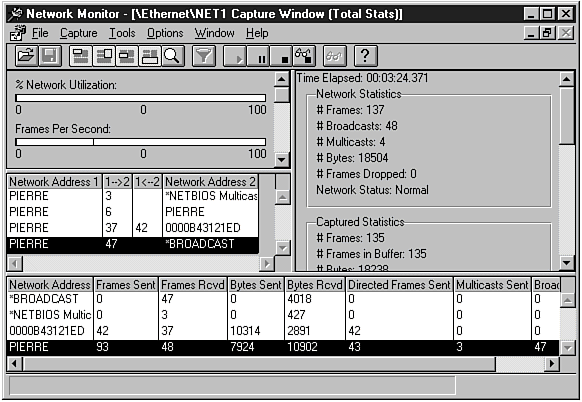Click up arrow of Total Stats pane scrollbar
This screenshot has height=402, width=582.
[567, 79]
